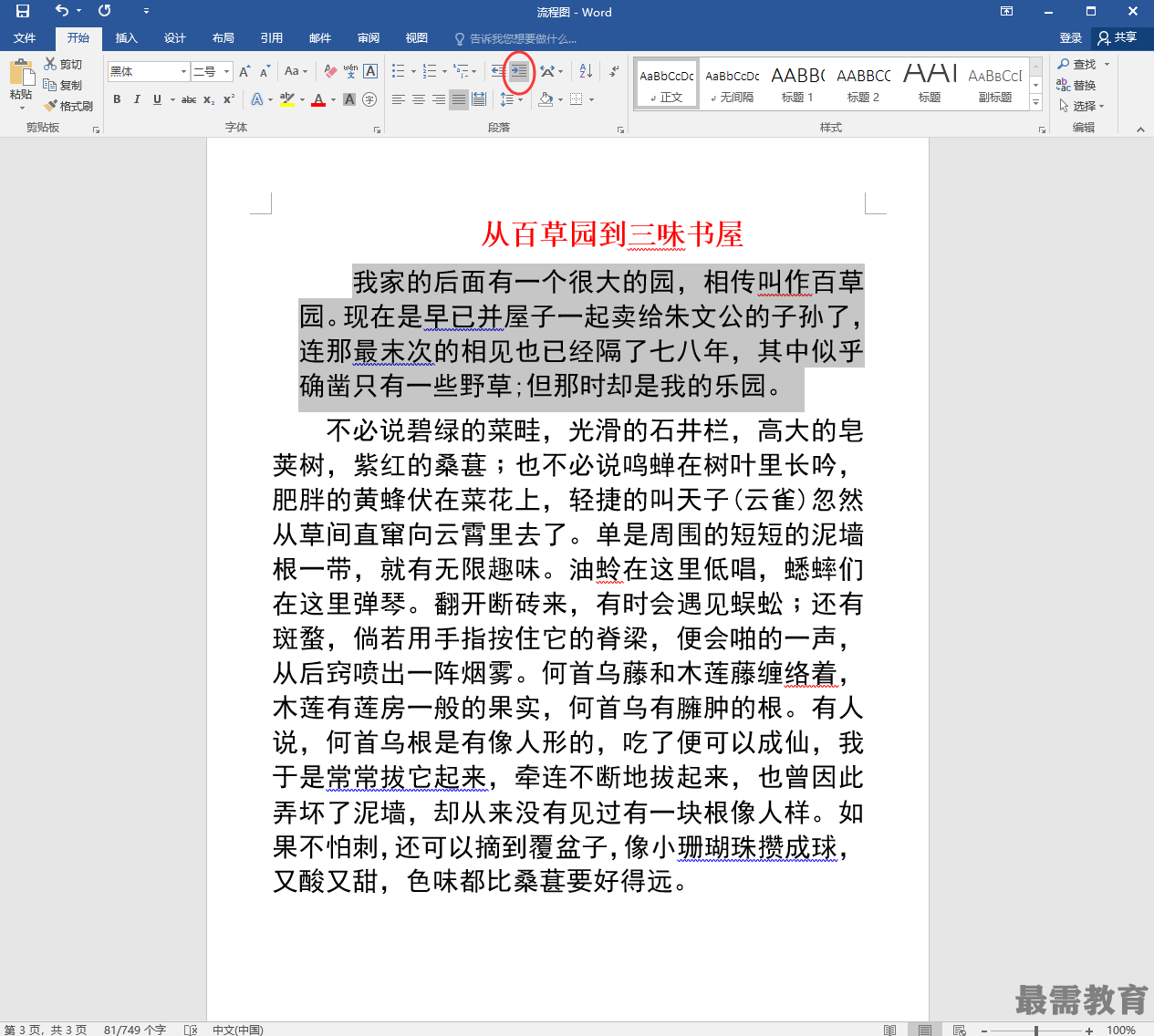Open the Select (选择) dropdown
The width and height of the screenshot is (1154, 1036).
(x=1081, y=106)
